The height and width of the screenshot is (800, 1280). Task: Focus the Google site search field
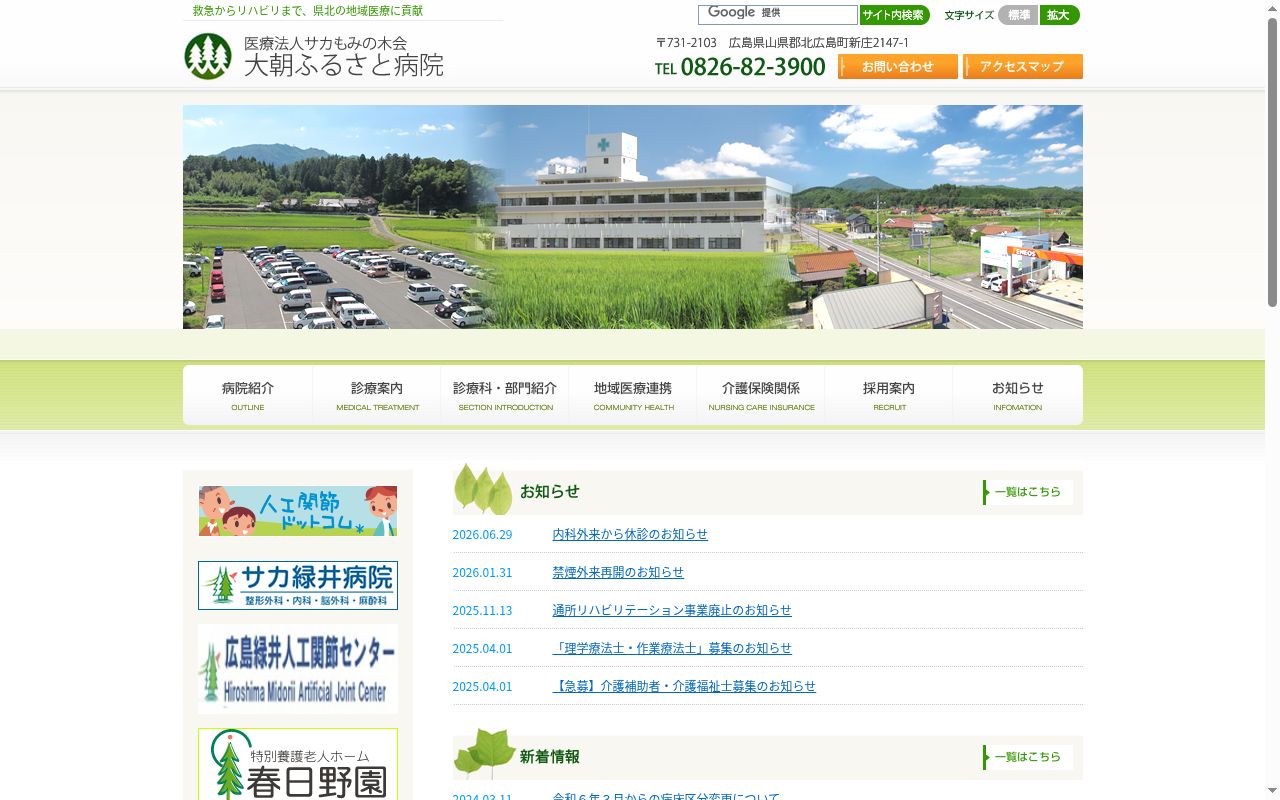pyautogui.click(x=777, y=14)
